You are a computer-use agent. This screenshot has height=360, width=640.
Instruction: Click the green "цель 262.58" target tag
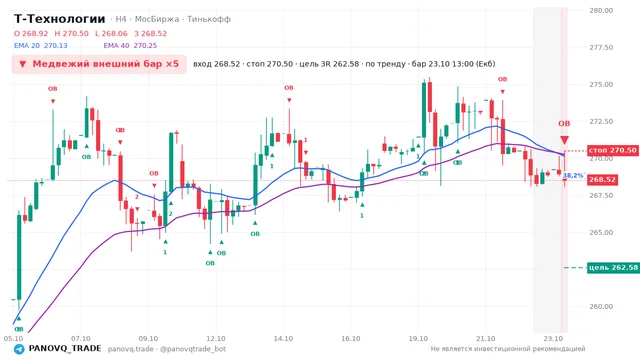[x=613, y=268]
